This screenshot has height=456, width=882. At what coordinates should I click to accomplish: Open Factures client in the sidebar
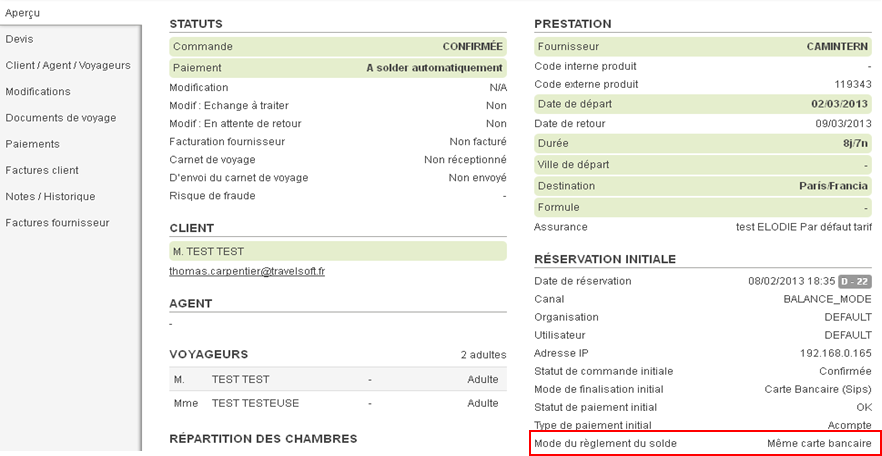pos(42,170)
